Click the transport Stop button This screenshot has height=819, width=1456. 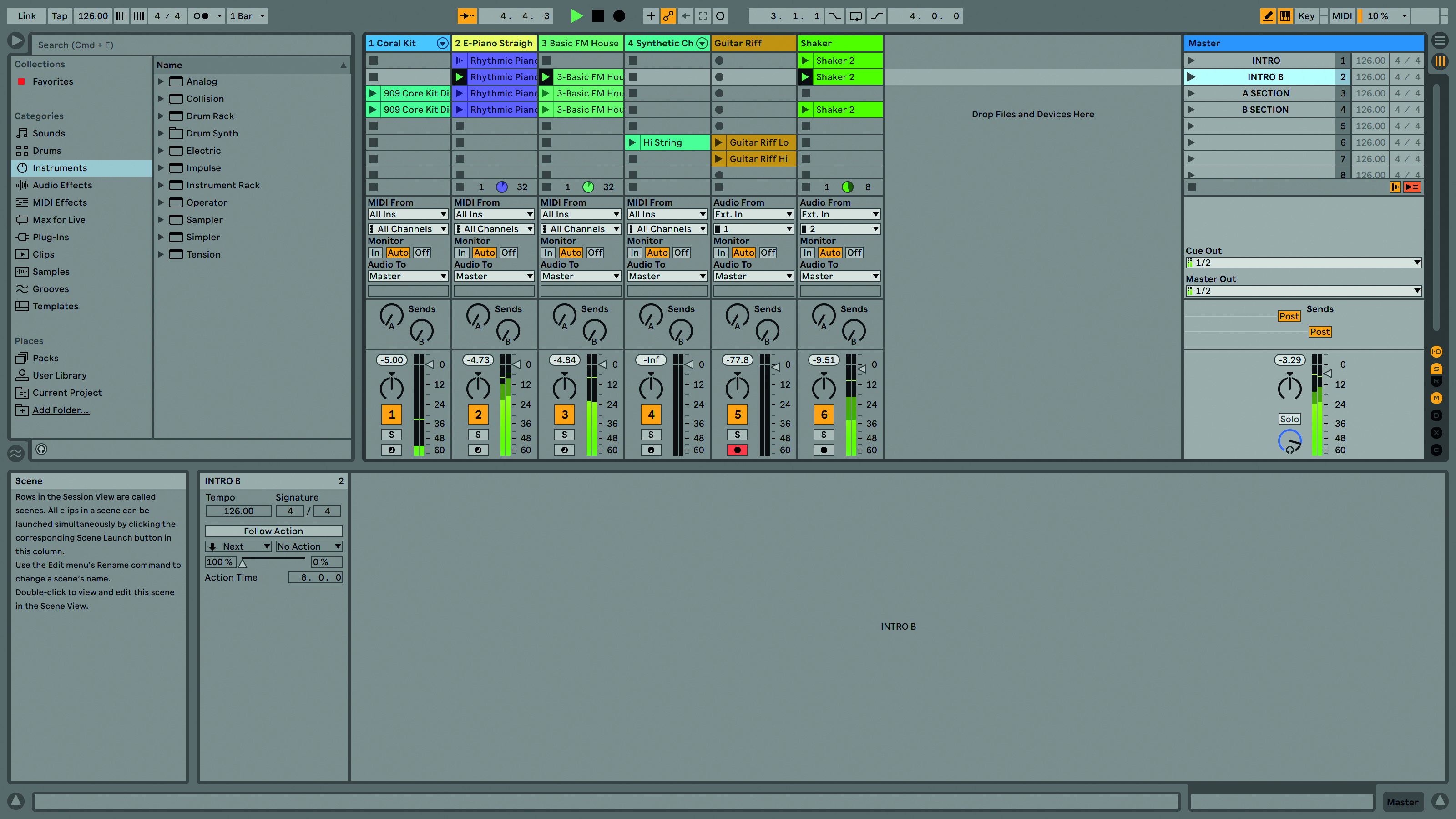[x=598, y=16]
